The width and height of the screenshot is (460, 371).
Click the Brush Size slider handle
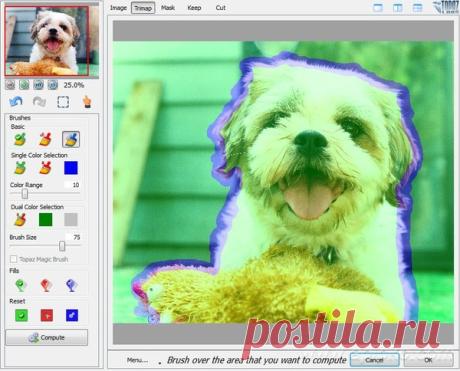coord(62,246)
